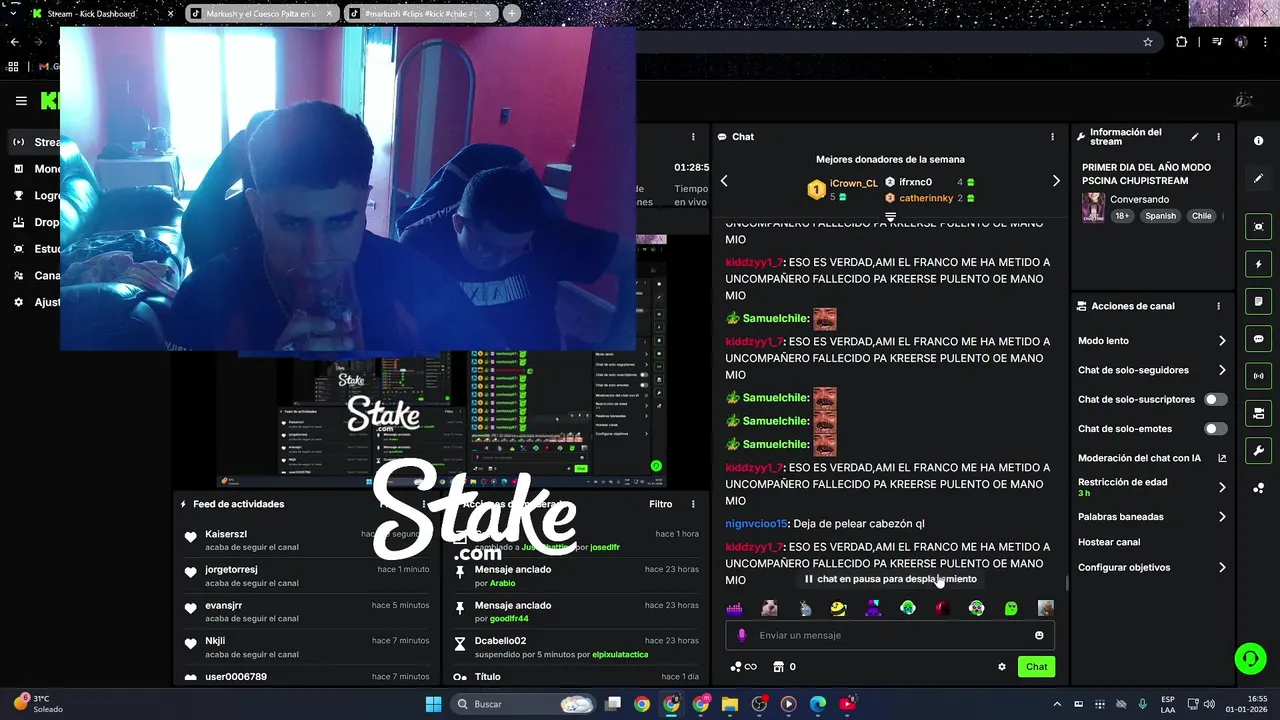Switch to #markush #clips #kick tab
The width and height of the screenshot is (1280, 720).
click(420, 14)
